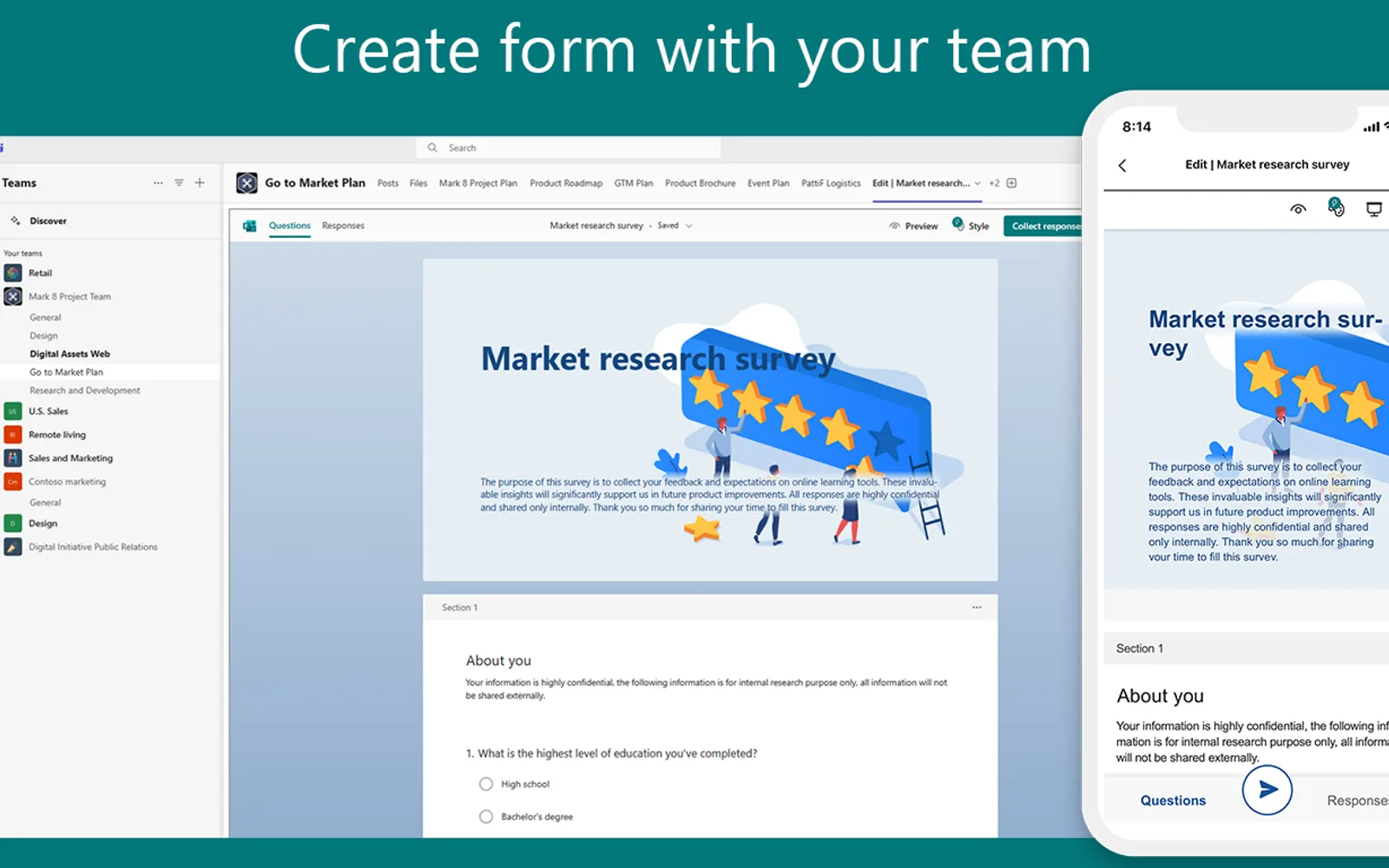This screenshot has height=868, width=1389.
Task: Tap Questions on the phone bottom bar
Action: [1173, 801]
